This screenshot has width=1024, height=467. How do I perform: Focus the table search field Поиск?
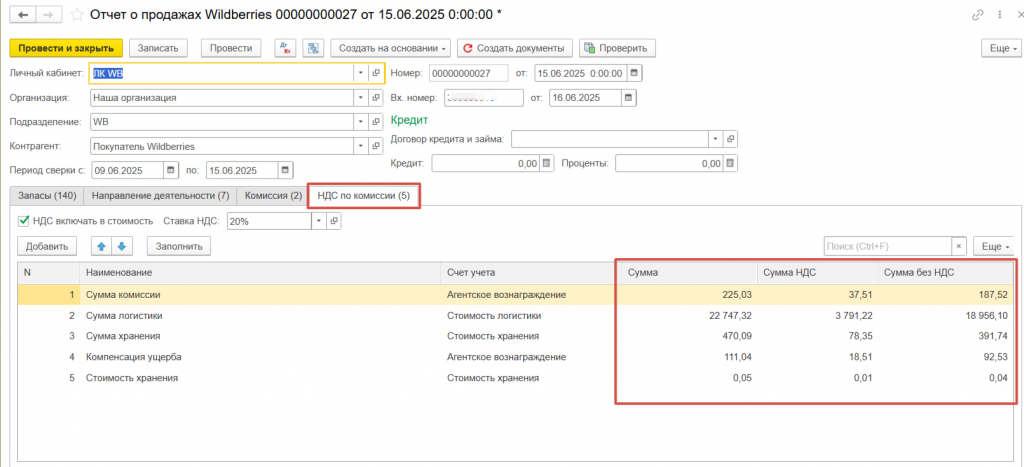click(886, 246)
